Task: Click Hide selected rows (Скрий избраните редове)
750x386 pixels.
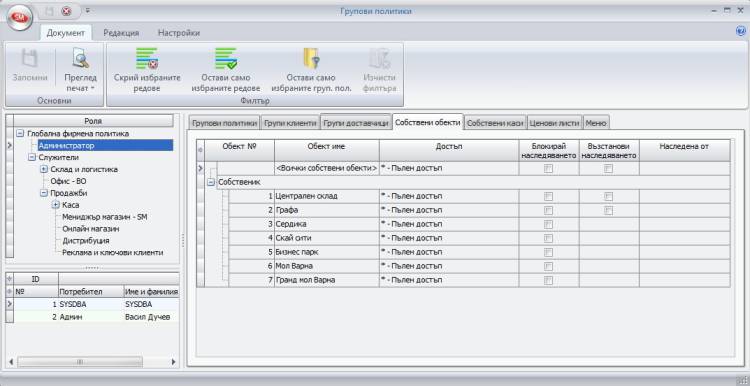Action: pos(147,69)
